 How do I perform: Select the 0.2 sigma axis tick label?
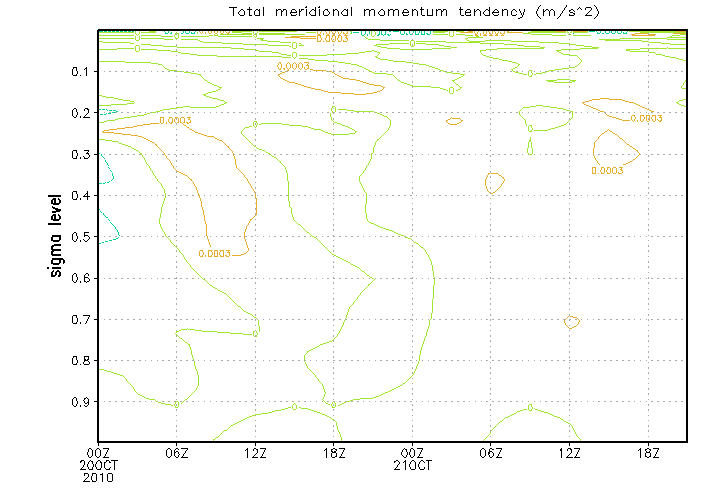pyautogui.click(x=80, y=113)
